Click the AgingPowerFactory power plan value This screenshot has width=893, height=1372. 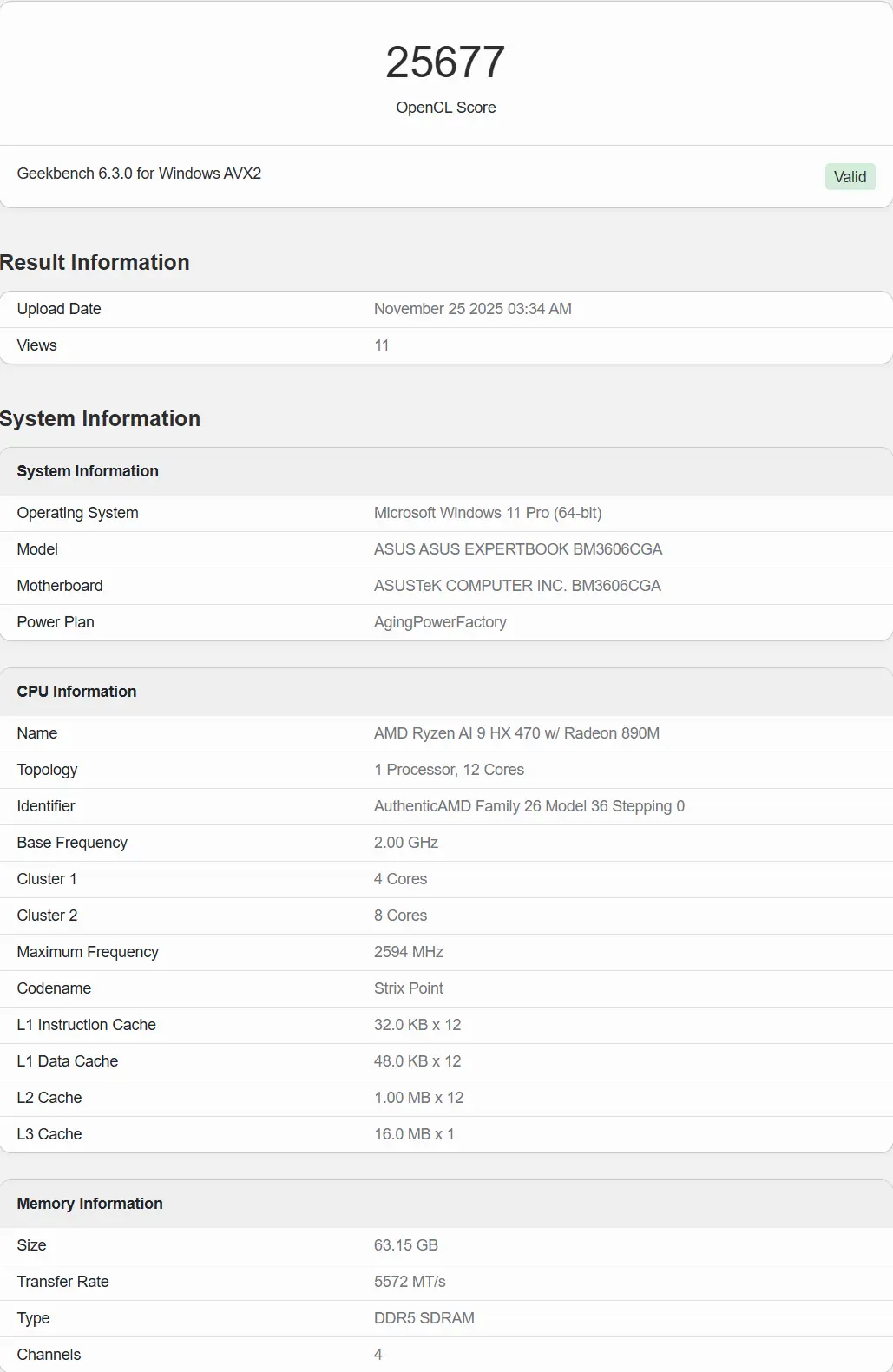coord(440,622)
